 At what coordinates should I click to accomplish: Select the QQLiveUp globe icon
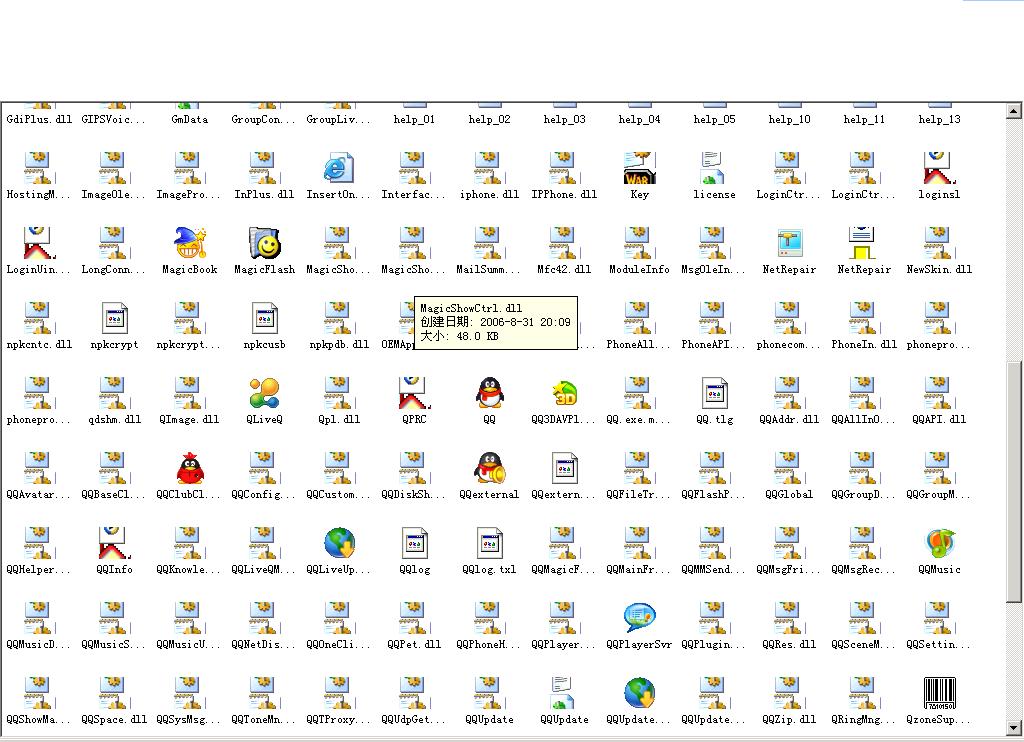(339, 543)
